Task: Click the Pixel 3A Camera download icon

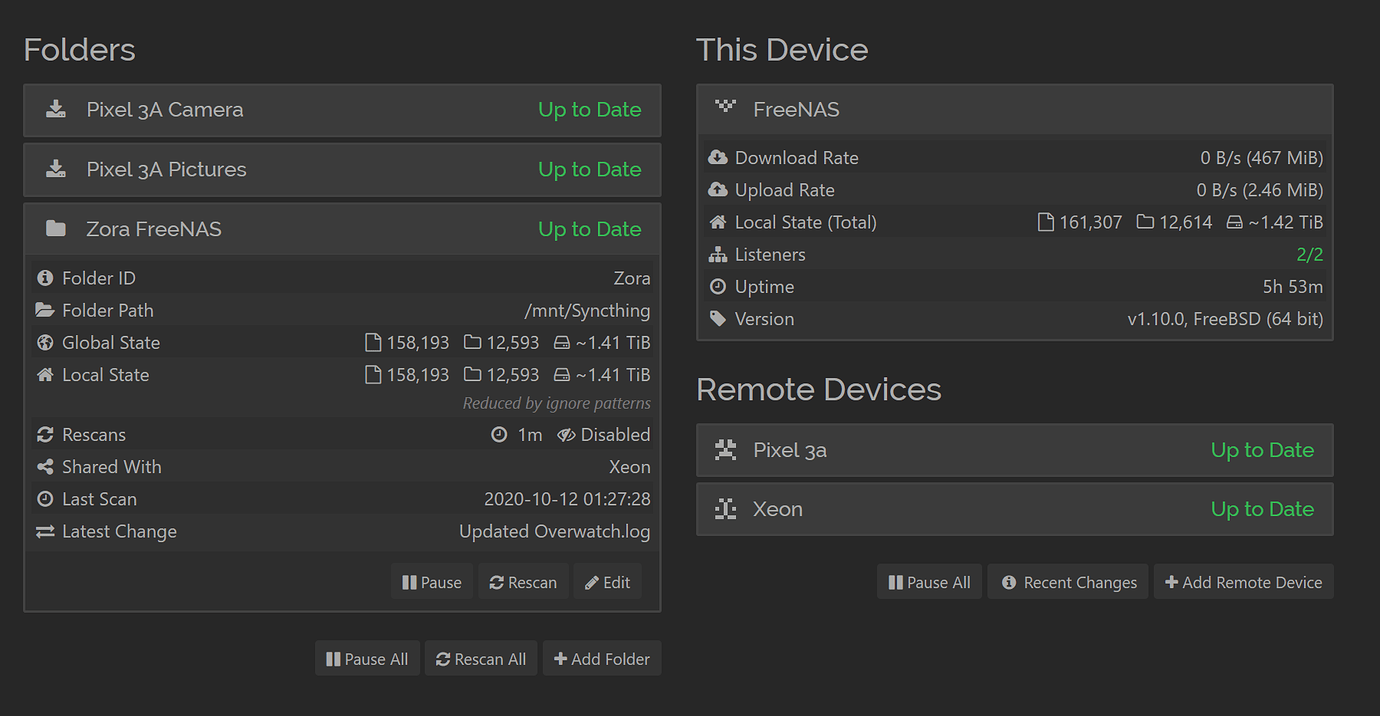Action: 56,110
